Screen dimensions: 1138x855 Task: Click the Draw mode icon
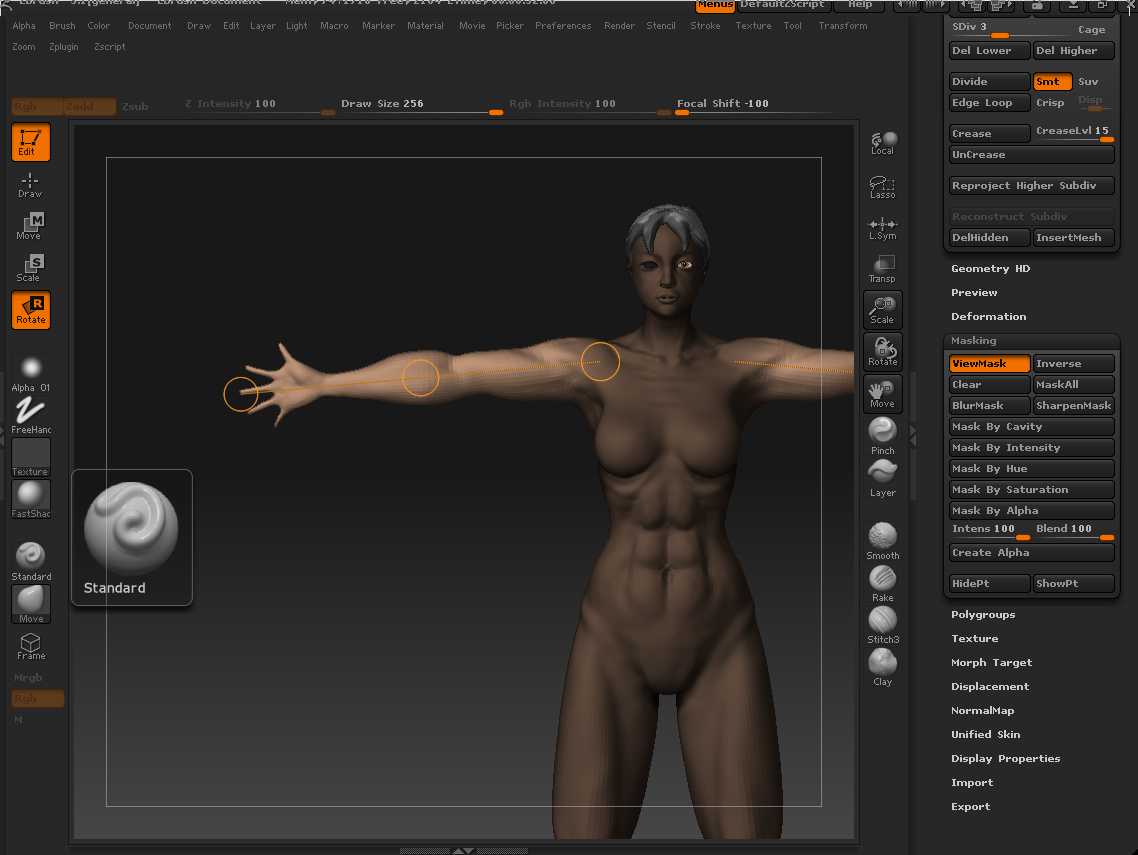pos(30,184)
